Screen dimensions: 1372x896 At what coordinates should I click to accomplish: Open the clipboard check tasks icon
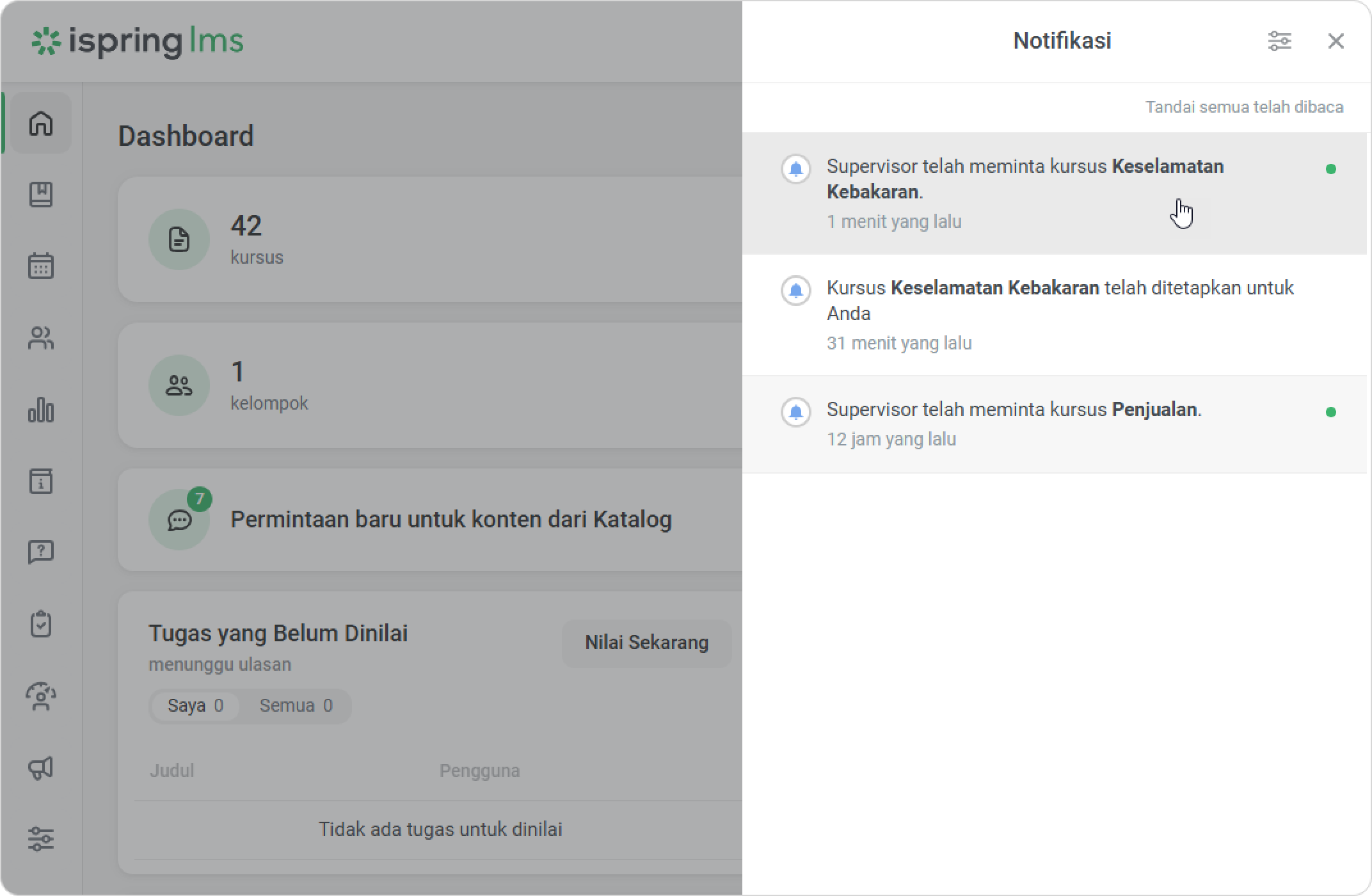41,624
